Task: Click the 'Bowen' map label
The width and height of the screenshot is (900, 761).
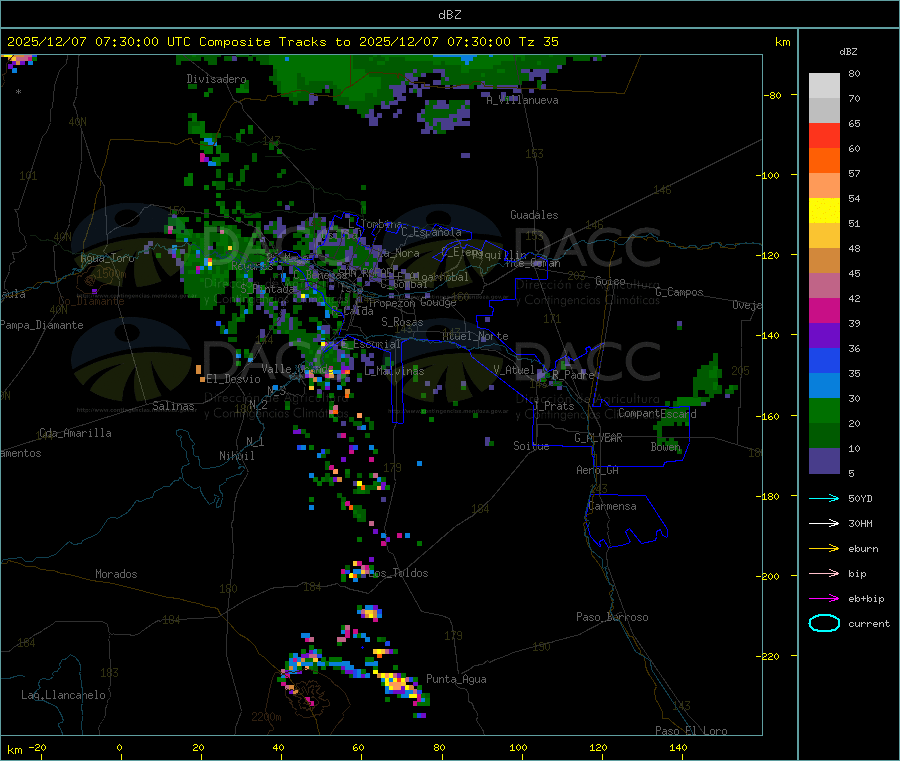Action: [666, 447]
